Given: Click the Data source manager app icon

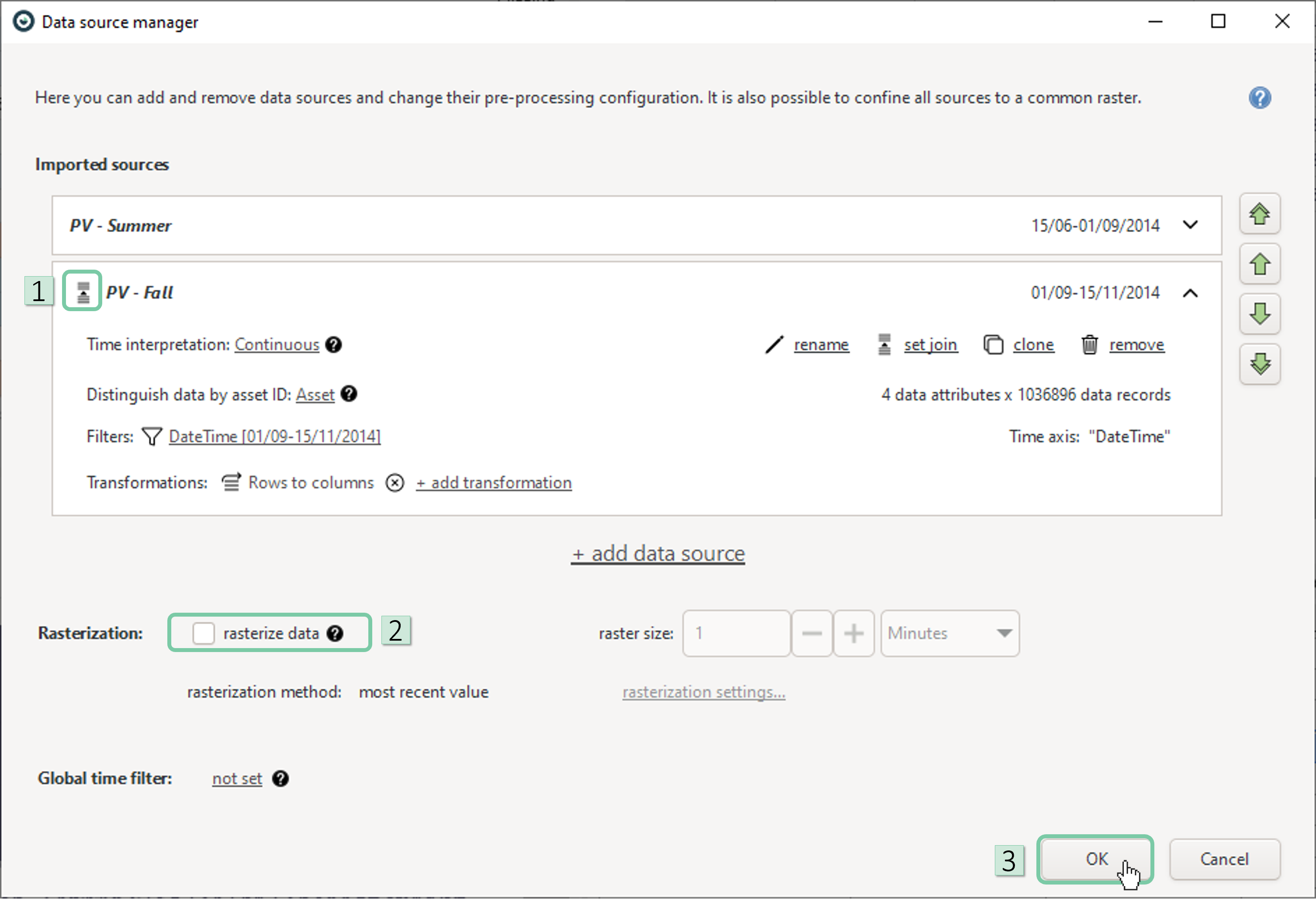Looking at the screenshot, I should click(23, 21).
